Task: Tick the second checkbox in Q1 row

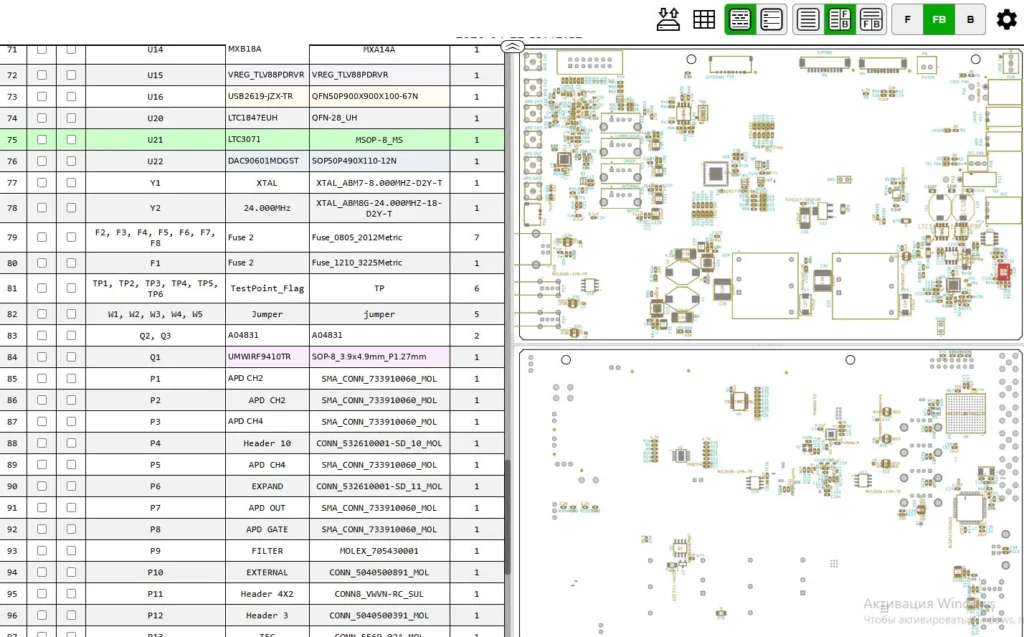Action: pos(71,357)
